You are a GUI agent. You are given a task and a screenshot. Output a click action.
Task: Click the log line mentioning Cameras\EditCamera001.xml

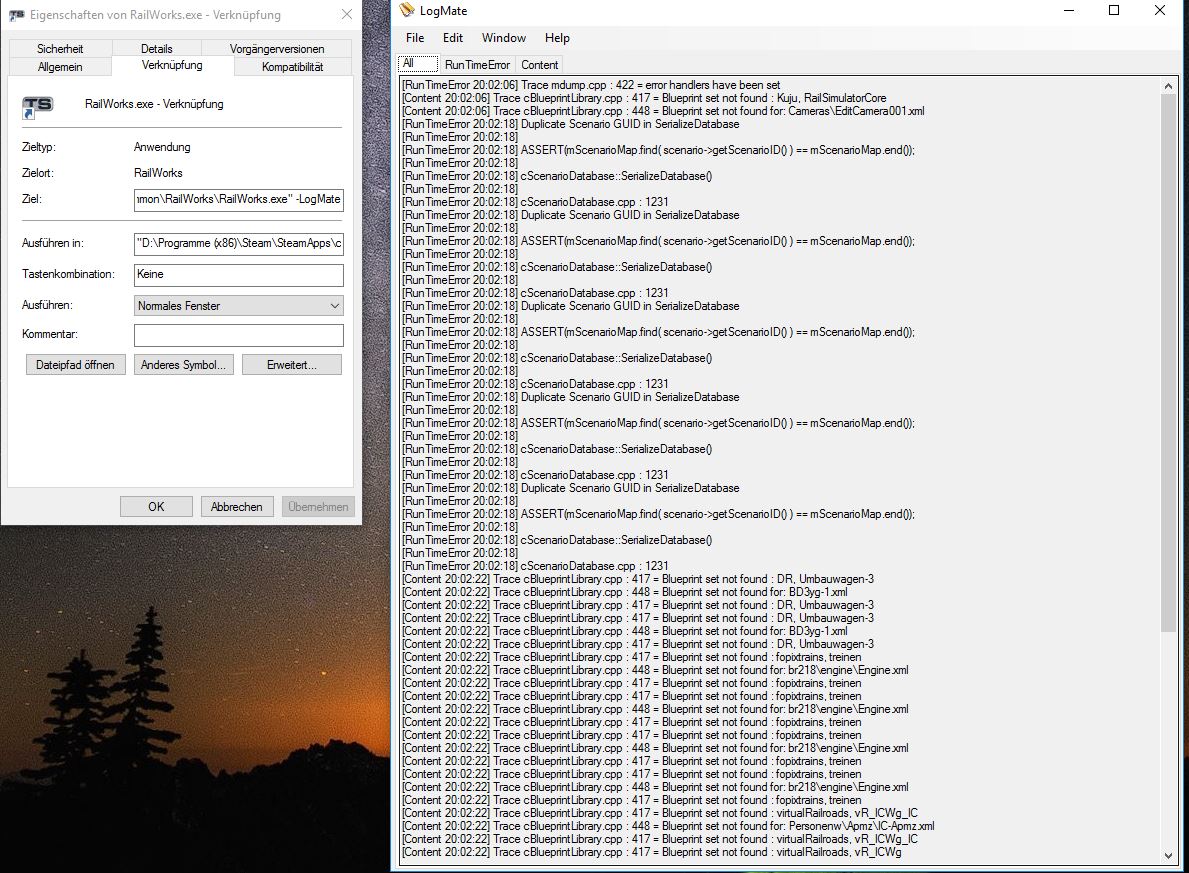(663, 111)
